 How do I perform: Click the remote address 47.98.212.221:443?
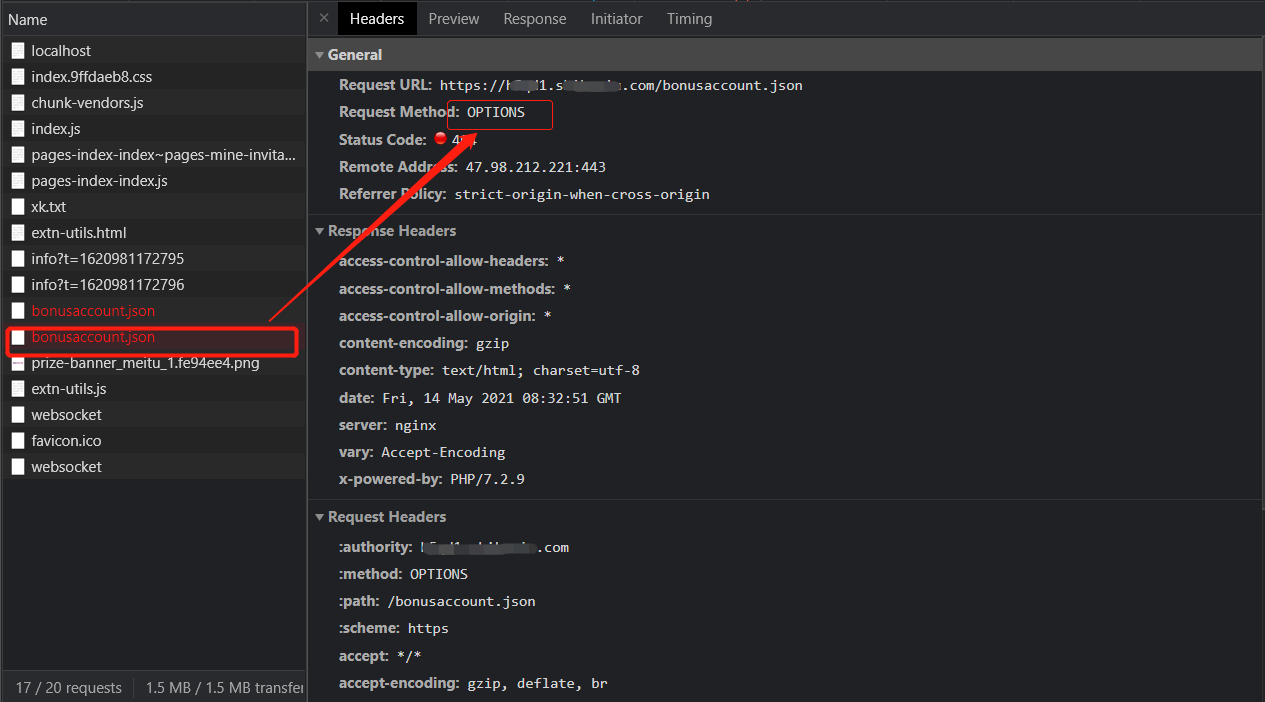(536, 167)
